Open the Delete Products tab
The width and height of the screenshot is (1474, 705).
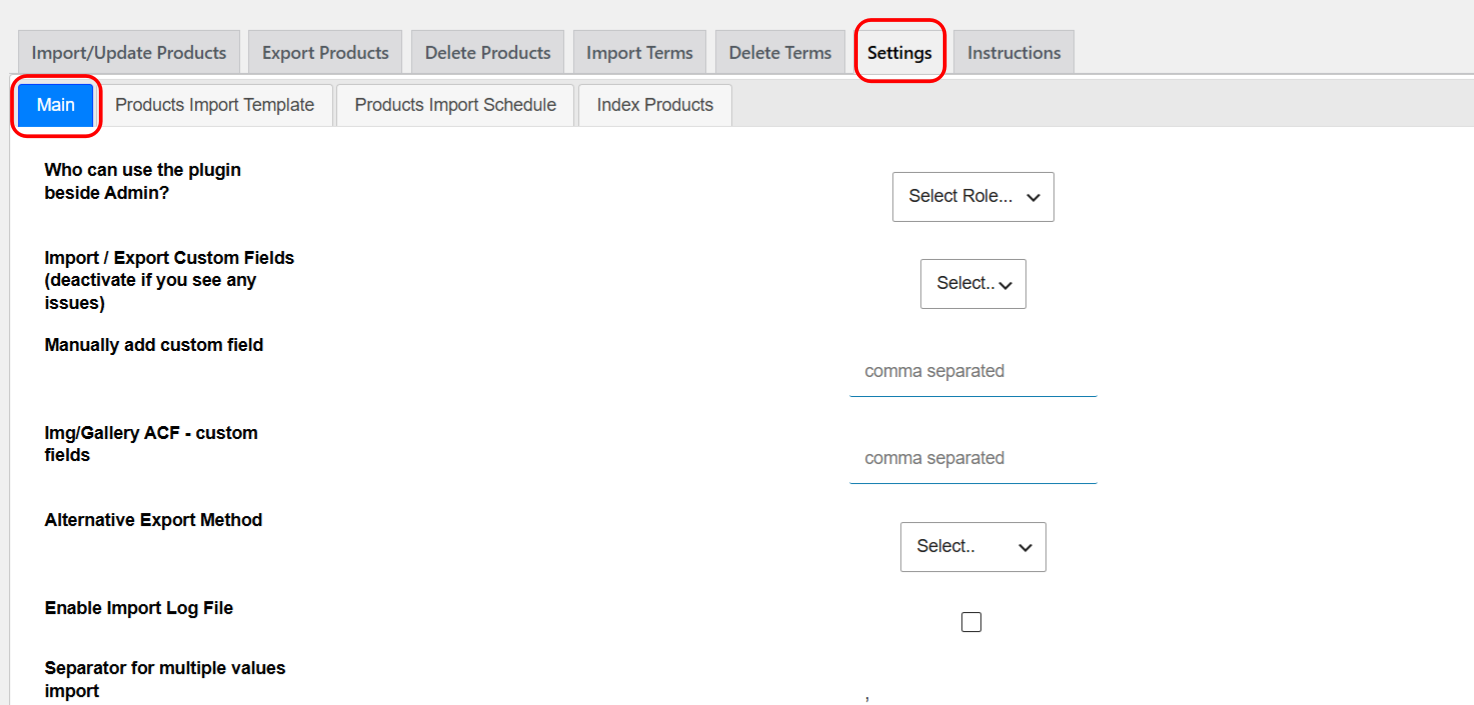coord(488,52)
